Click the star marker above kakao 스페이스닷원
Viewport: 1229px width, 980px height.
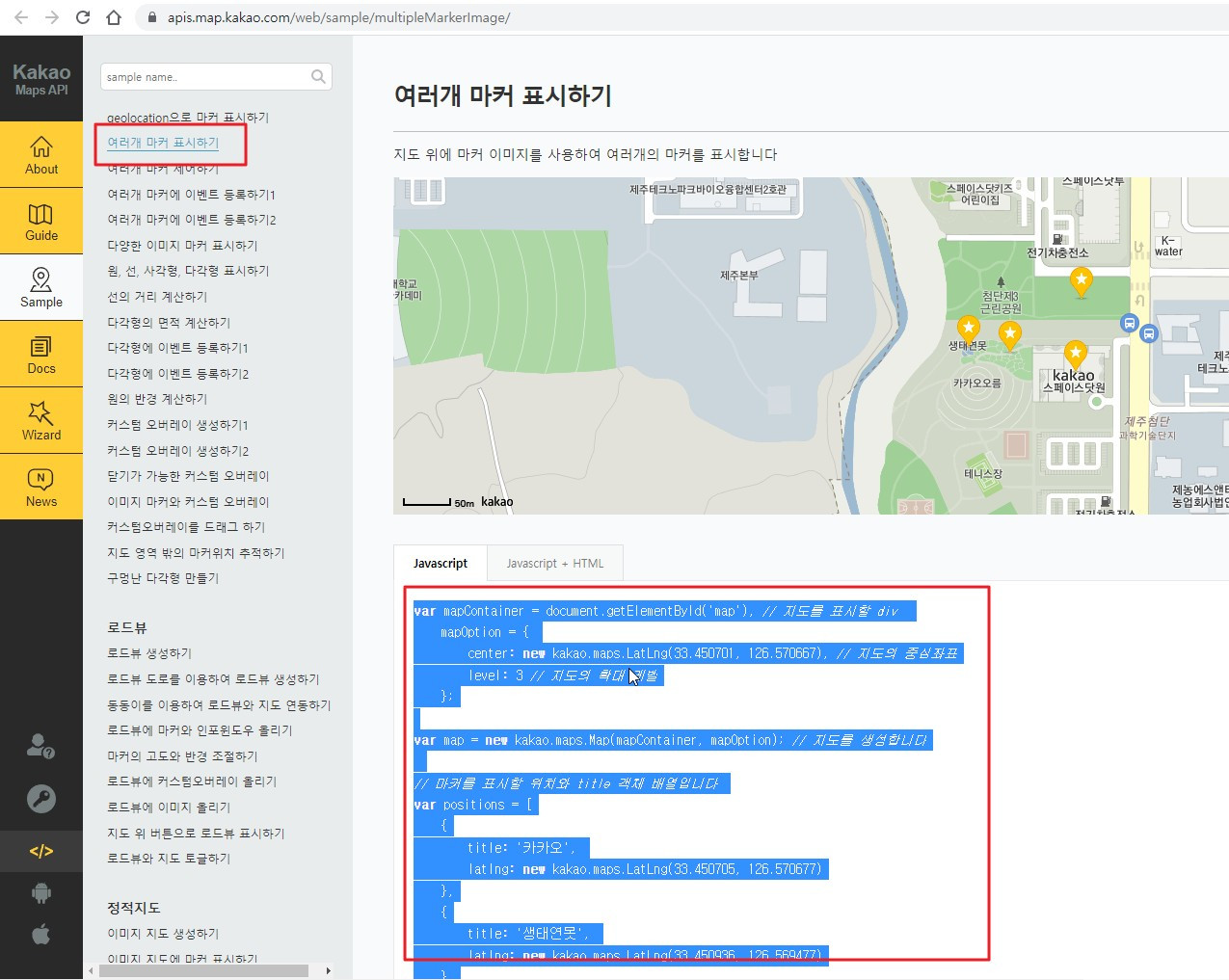(1075, 355)
